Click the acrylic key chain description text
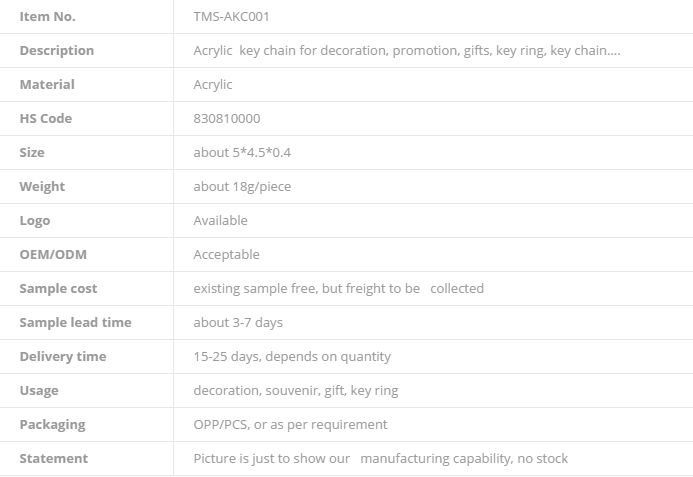693x477 pixels. coord(407,51)
